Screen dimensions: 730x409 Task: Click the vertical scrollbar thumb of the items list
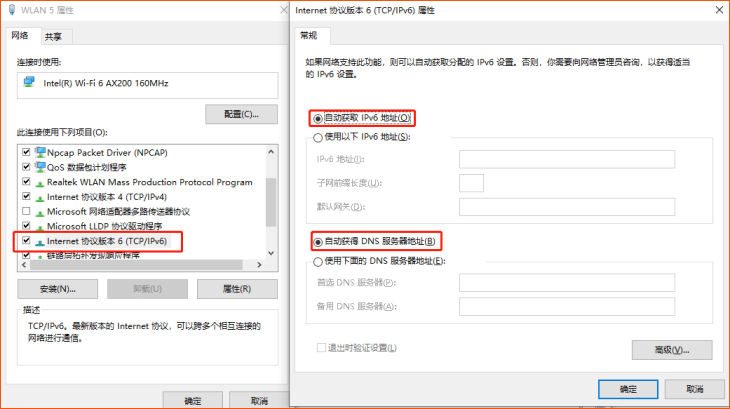[x=271, y=202]
